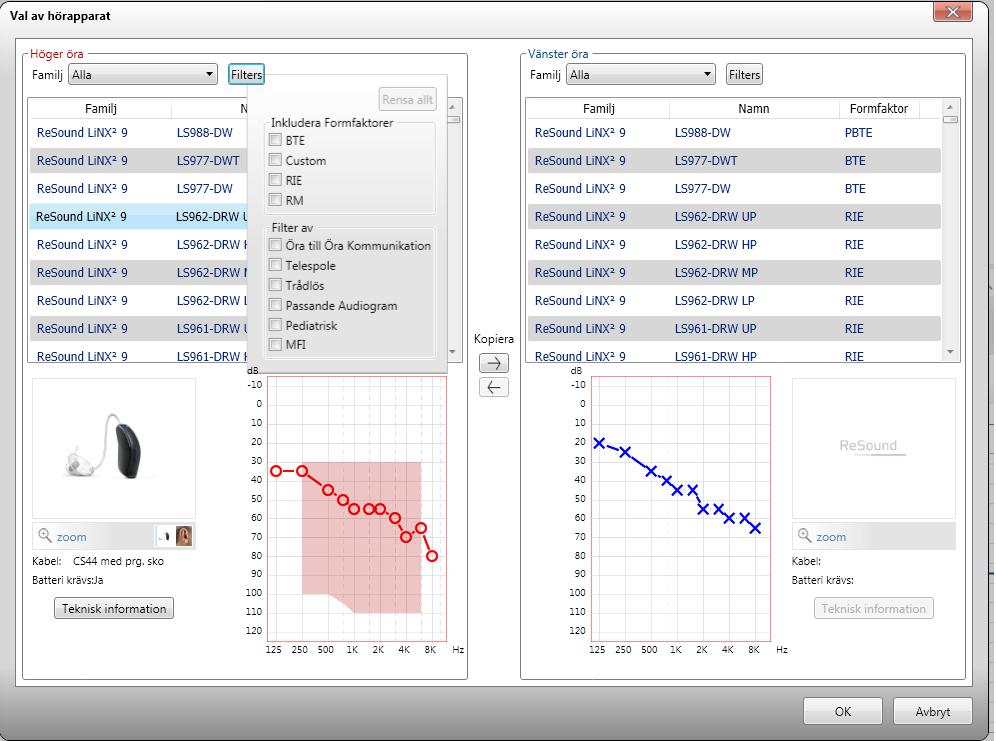The height and width of the screenshot is (741, 996).
Task: Enable the Passande Audiogram filter
Action: click(x=275, y=305)
